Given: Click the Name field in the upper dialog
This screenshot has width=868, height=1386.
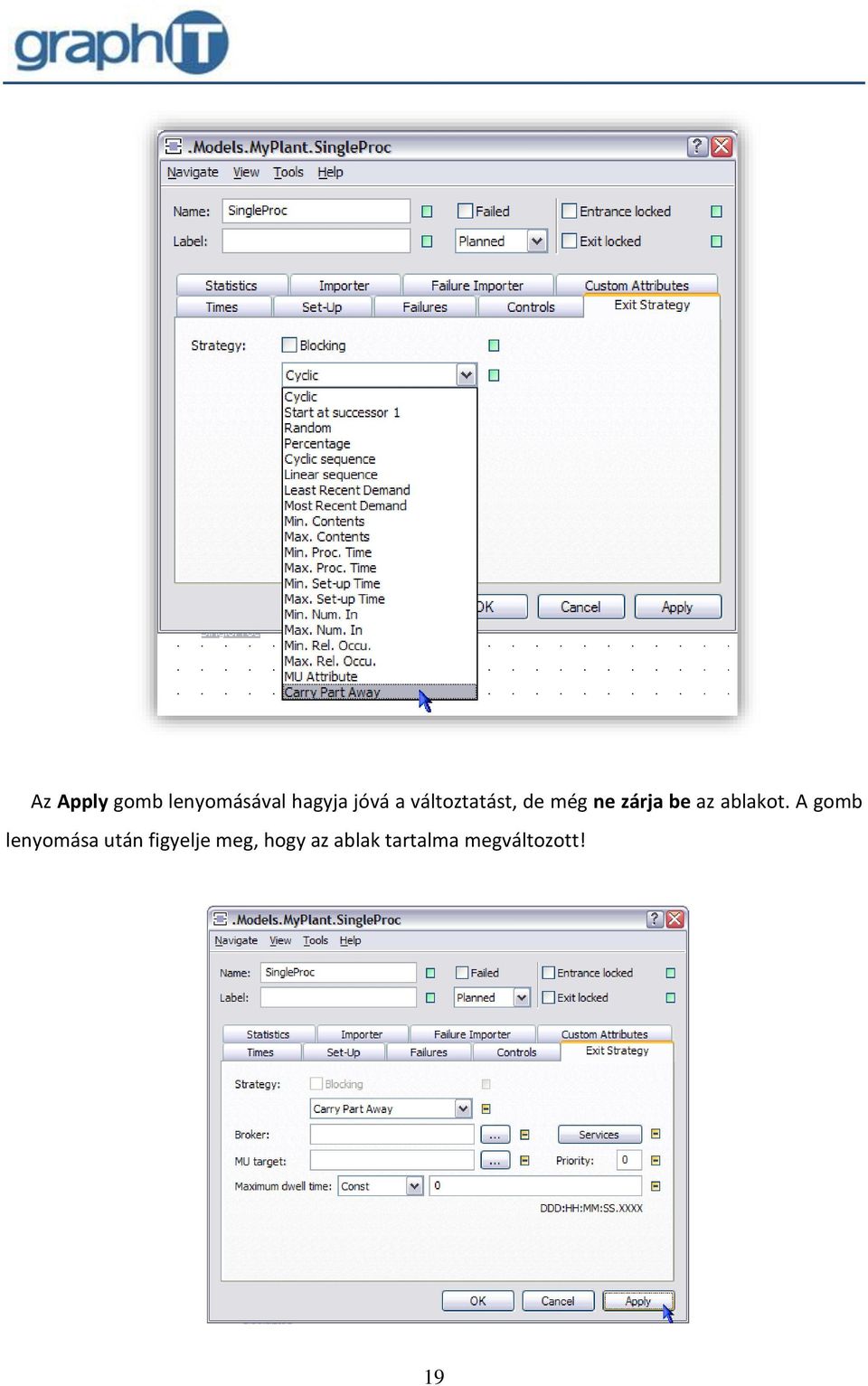Looking at the screenshot, I should tap(316, 211).
